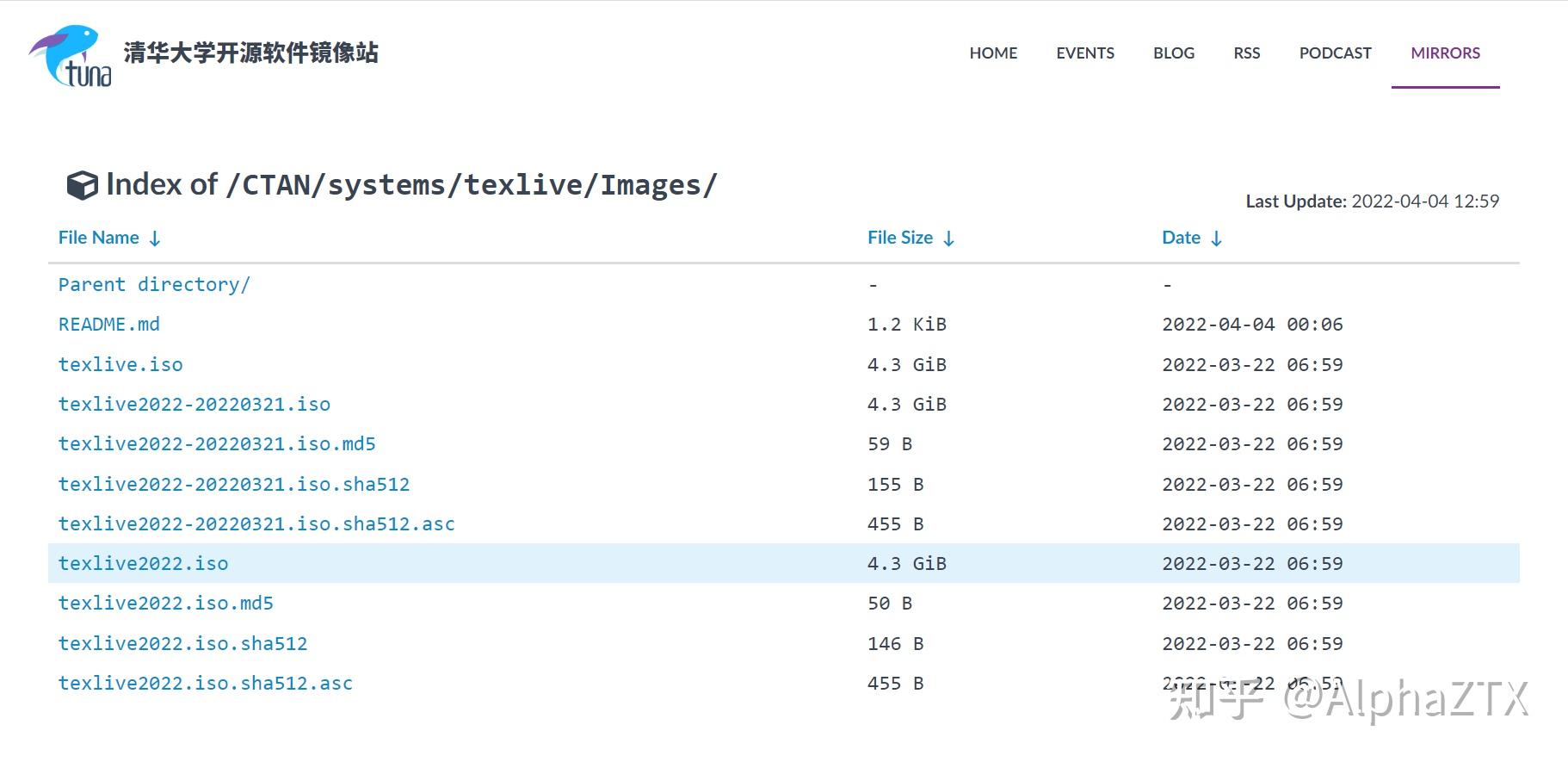Screen dimensions: 1568x768
Task: Go to the EVENTS page
Action: [x=1085, y=53]
